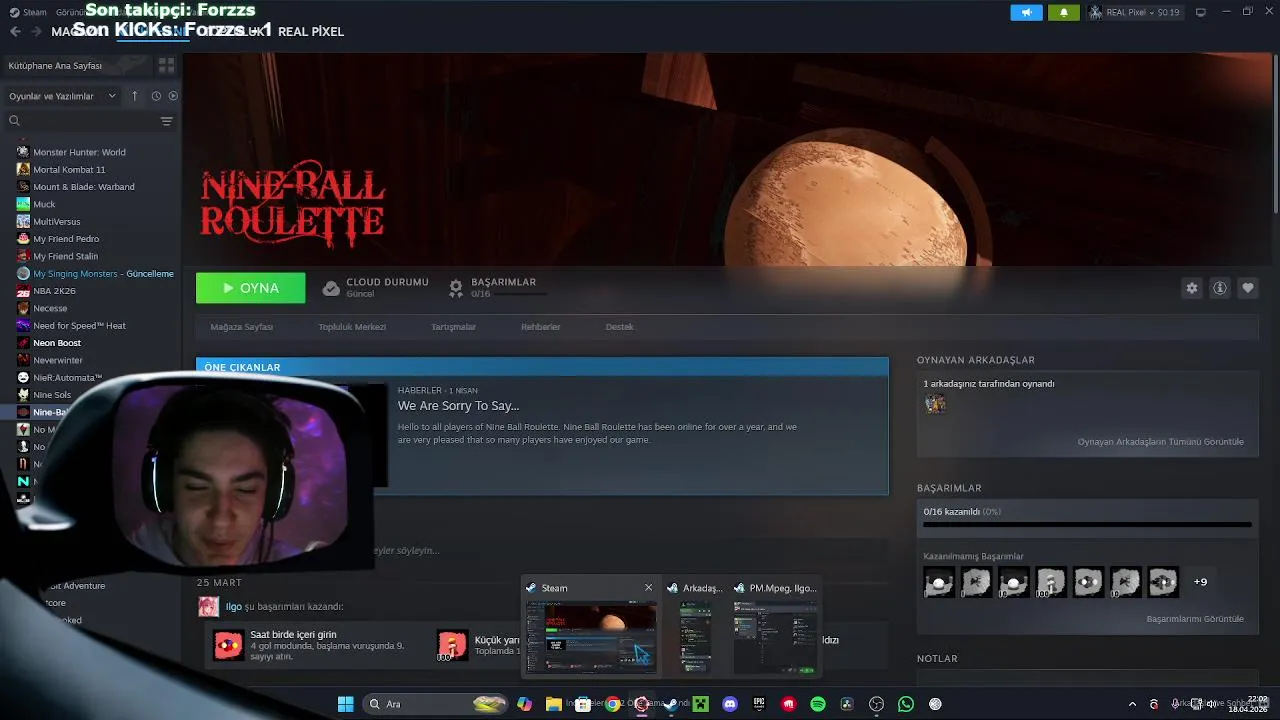This screenshot has height=720, width=1280.
Task: Open the green notifications bell
Action: [x=1063, y=12]
